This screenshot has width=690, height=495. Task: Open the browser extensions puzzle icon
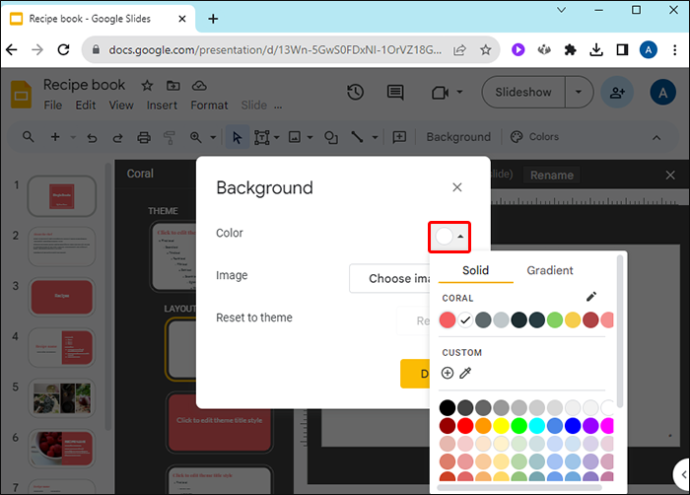(x=570, y=50)
